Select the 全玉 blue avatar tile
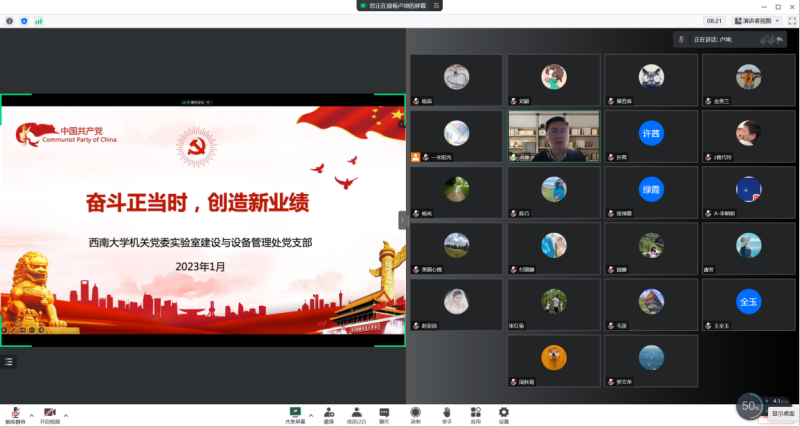800x427 pixels. click(x=748, y=305)
